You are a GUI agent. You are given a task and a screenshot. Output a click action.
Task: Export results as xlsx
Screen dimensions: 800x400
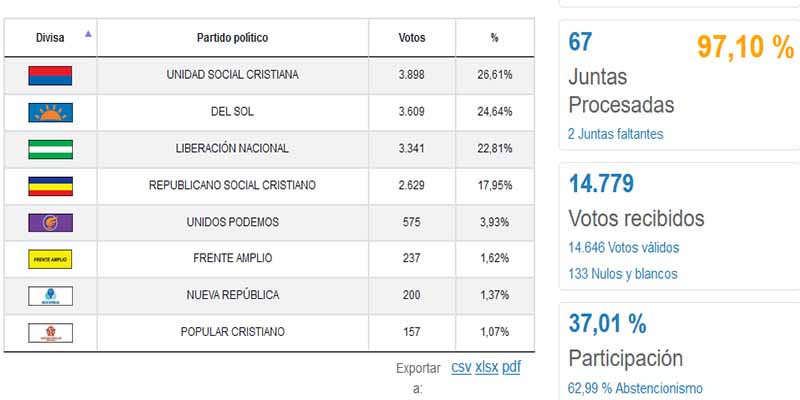486,367
